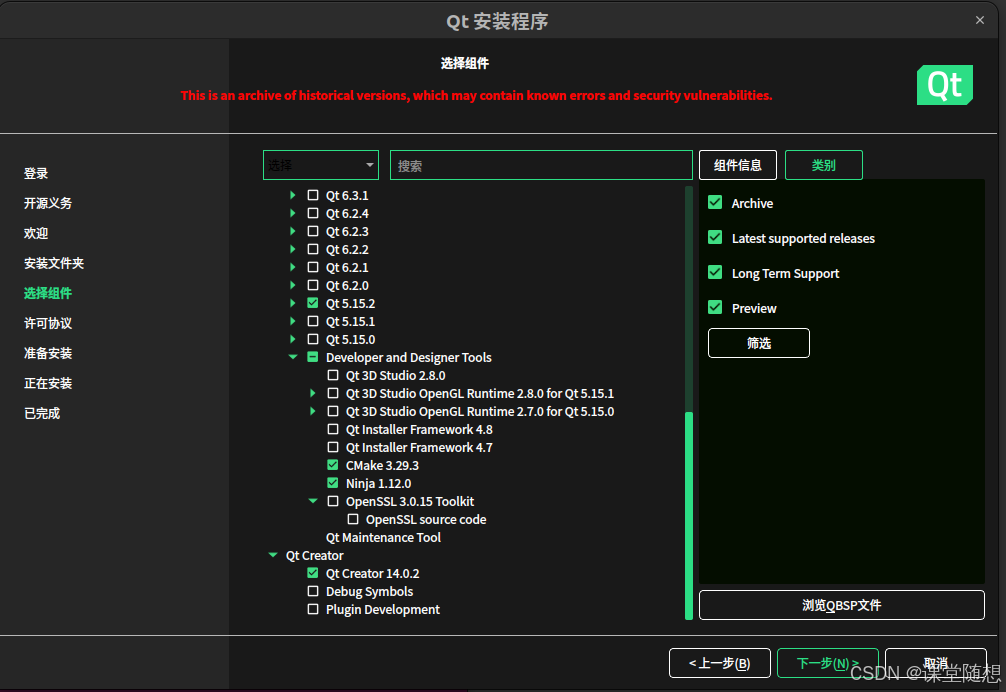Expand the Qt 5.15.2 tree node
This screenshot has height=692, width=1006.
293,303
